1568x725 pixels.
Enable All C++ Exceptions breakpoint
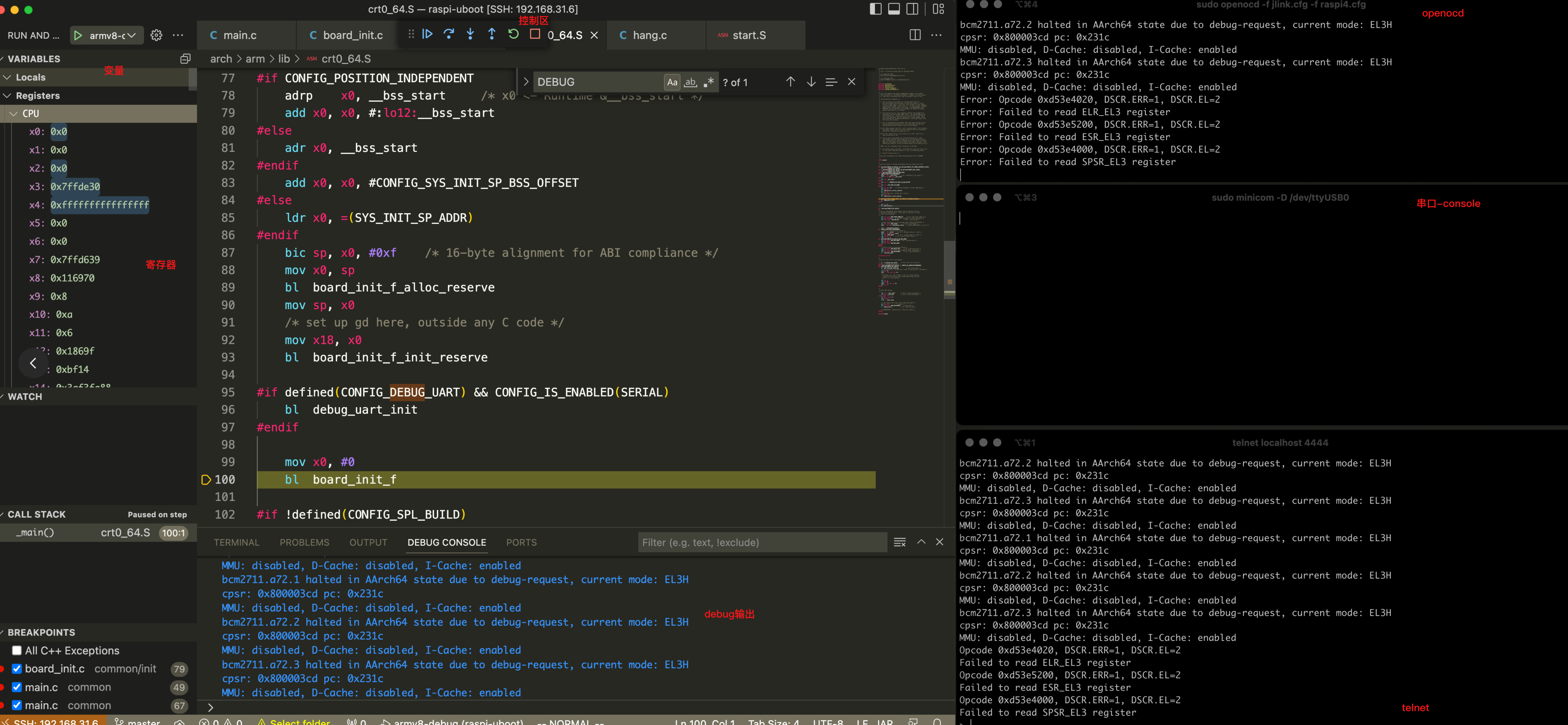[17, 650]
